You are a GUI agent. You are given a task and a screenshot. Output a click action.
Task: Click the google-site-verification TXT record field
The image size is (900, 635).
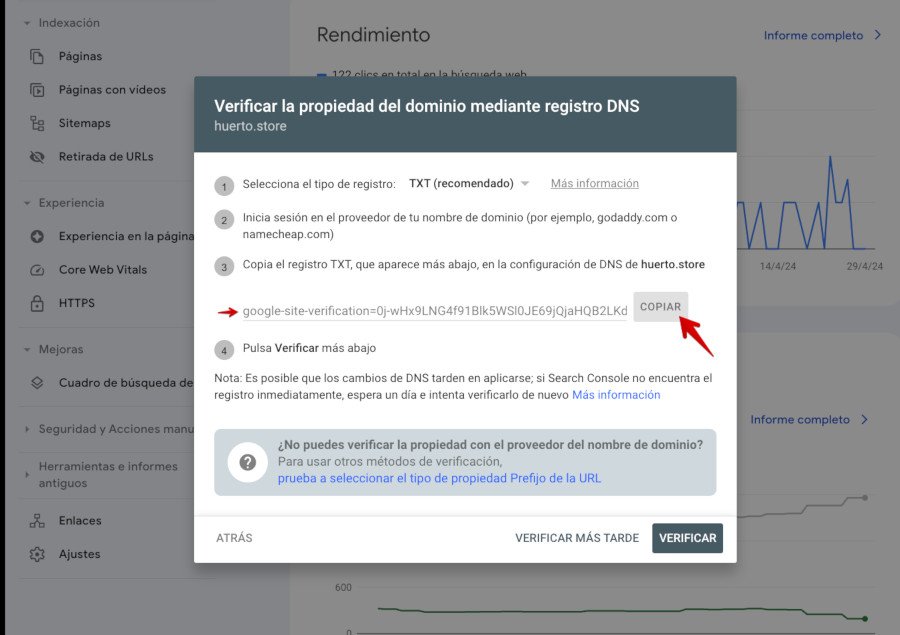(435, 311)
